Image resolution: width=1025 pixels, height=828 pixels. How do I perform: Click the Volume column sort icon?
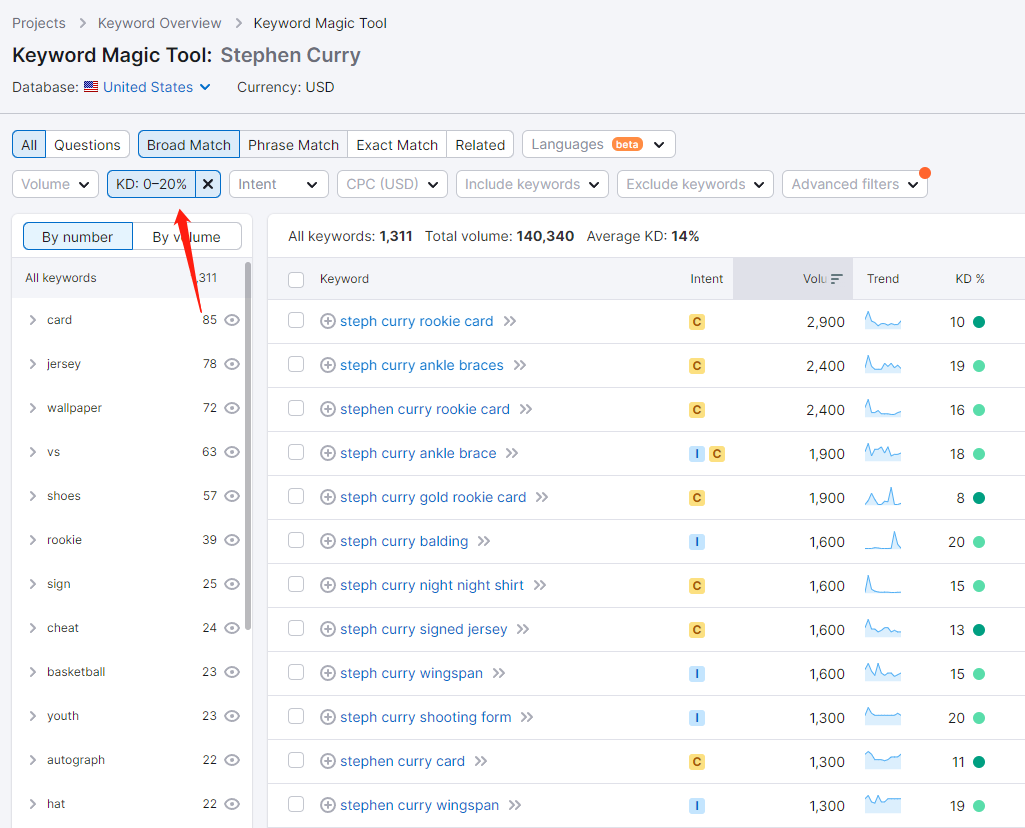click(837, 279)
